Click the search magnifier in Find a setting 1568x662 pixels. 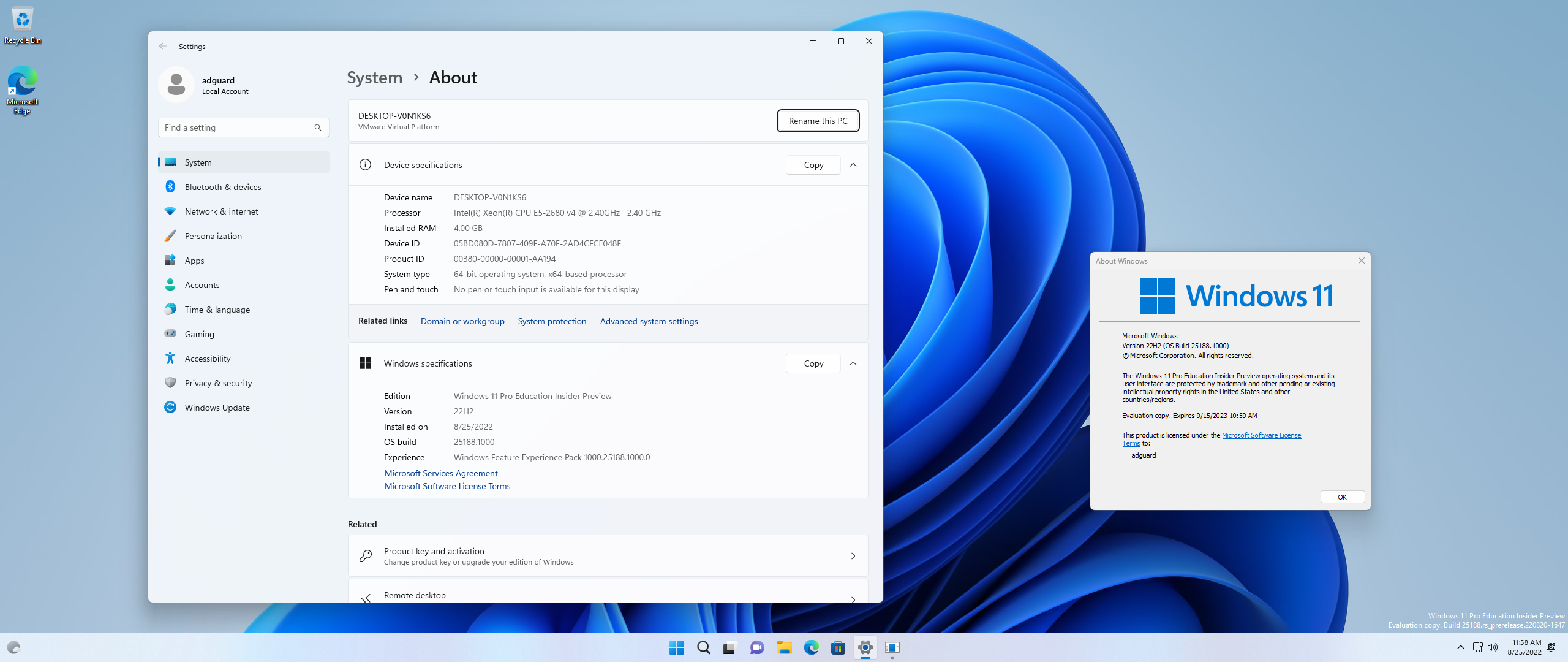pyautogui.click(x=318, y=127)
